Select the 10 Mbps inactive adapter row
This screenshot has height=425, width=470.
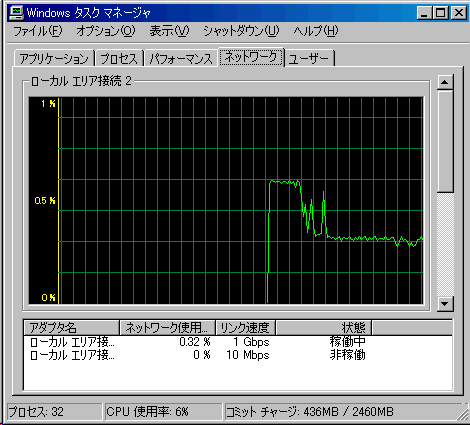coord(238,355)
